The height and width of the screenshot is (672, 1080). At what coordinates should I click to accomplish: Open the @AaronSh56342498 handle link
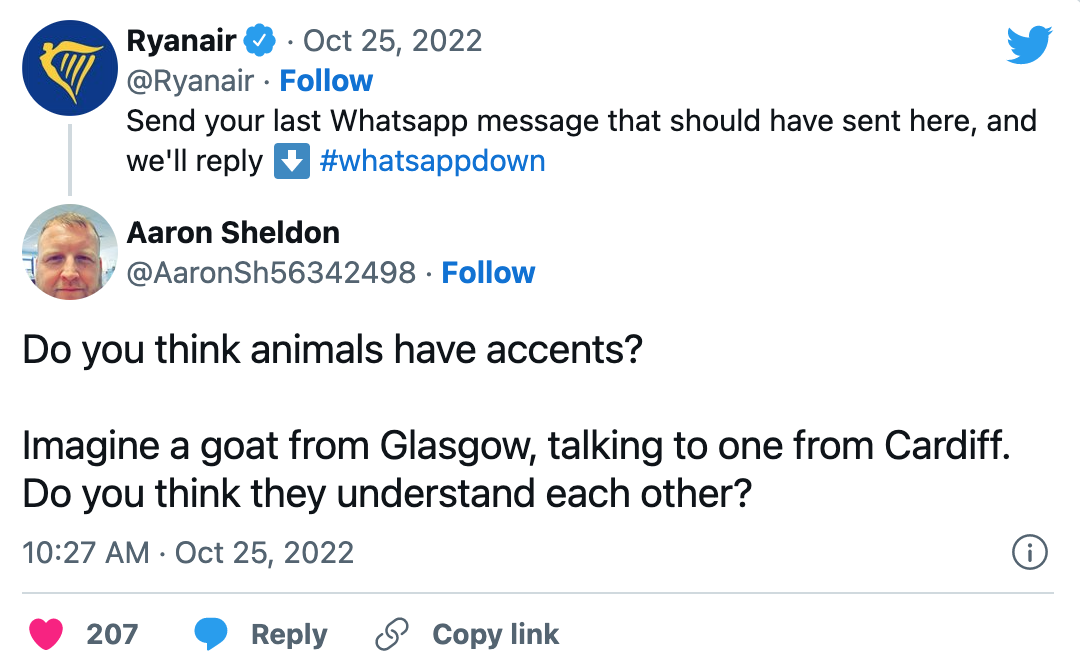pos(270,273)
